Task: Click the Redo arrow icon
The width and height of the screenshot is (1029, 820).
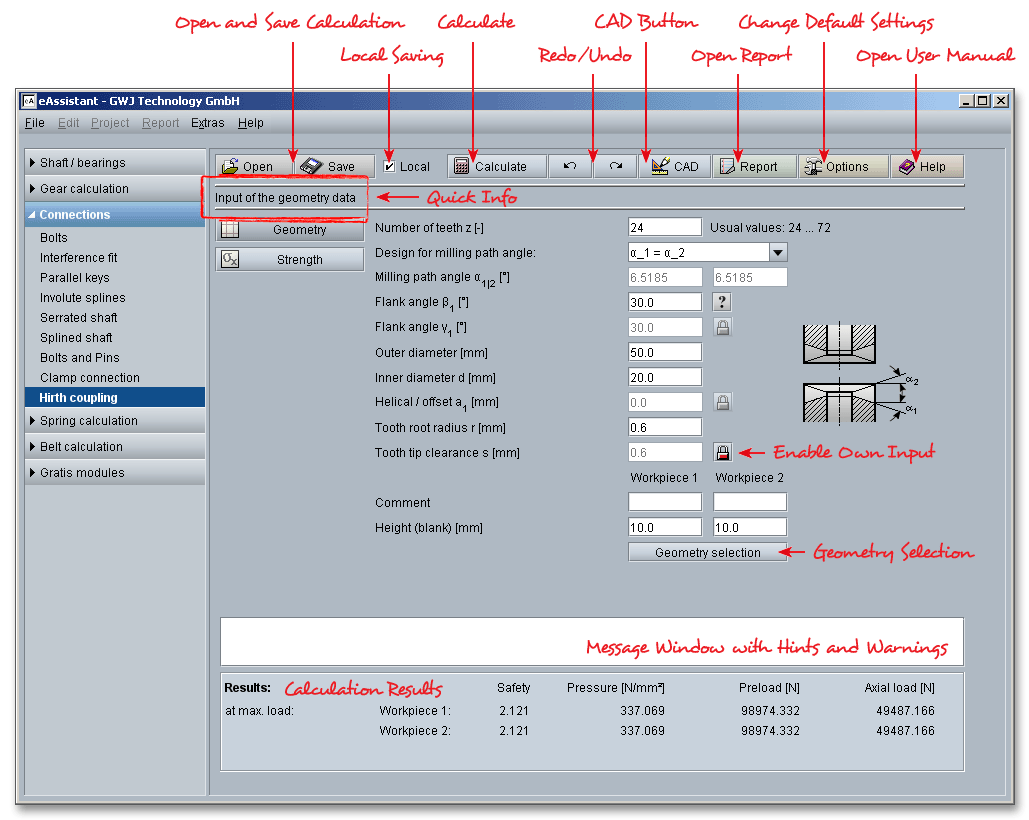Action: click(616, 167)
